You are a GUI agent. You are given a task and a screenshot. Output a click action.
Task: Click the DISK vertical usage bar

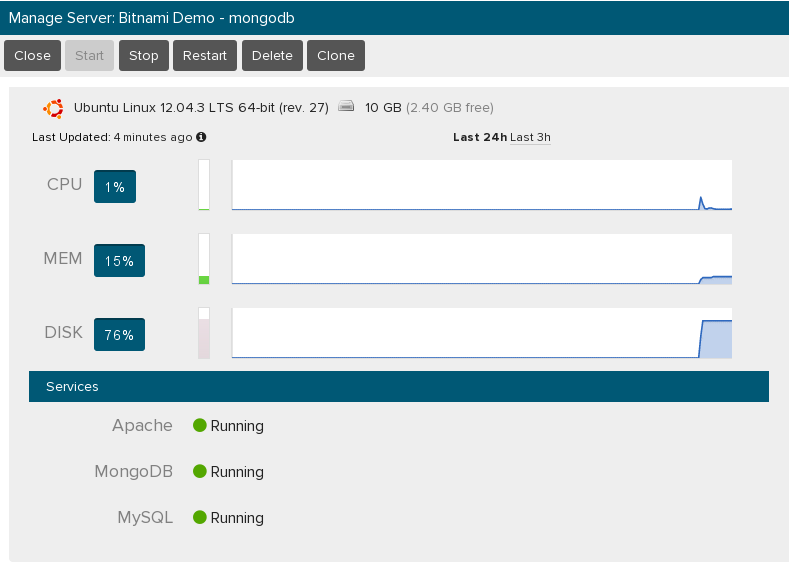tap(204, 333)
